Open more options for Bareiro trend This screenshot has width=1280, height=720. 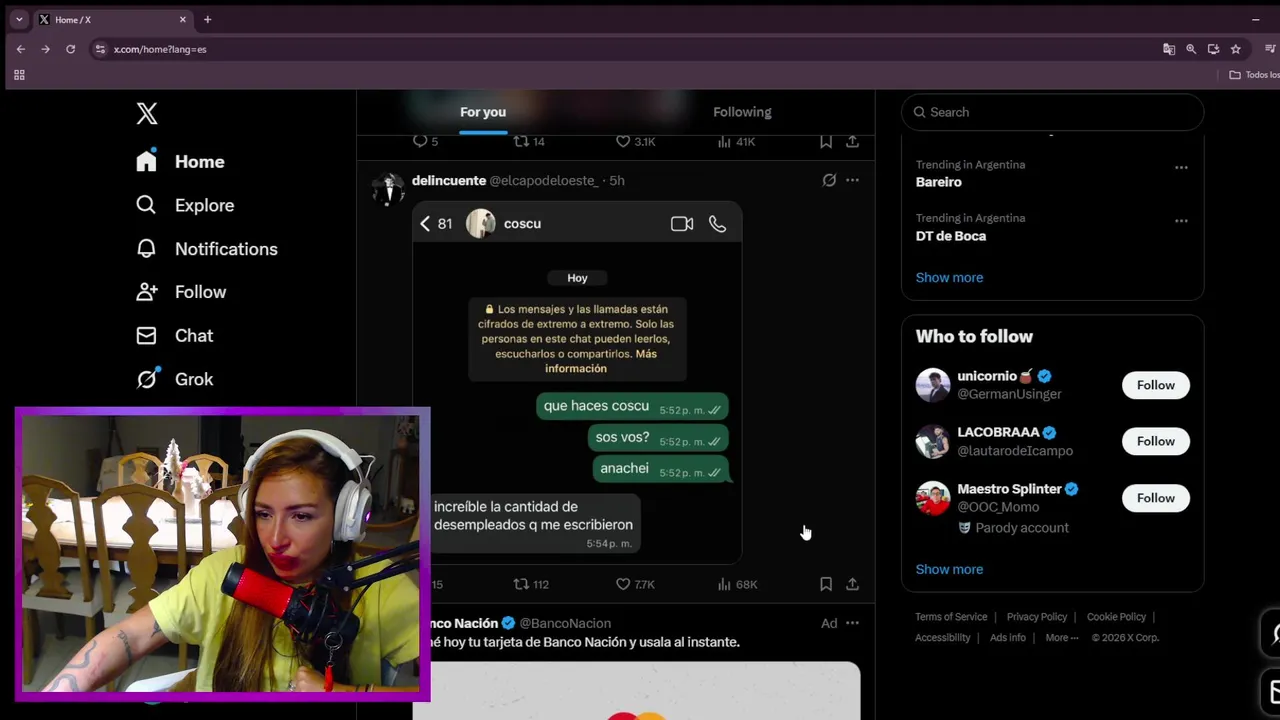(x=1181, y=167)
